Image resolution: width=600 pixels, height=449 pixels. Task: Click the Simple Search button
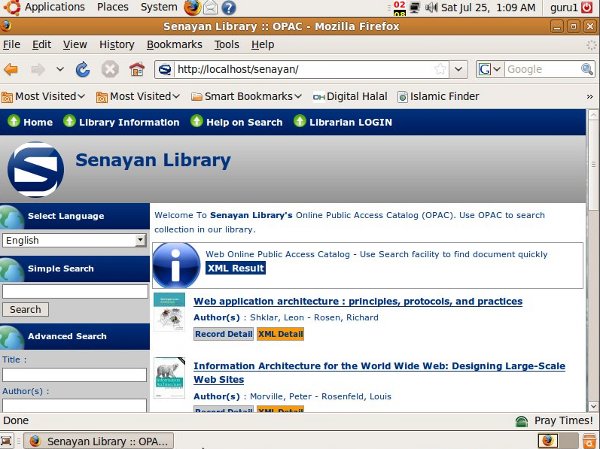[25, 310]
